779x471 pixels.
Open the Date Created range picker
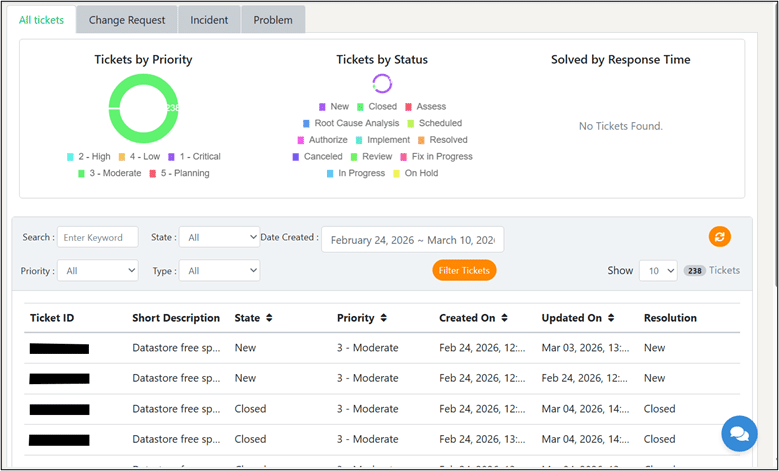click(x=412, y=240)
